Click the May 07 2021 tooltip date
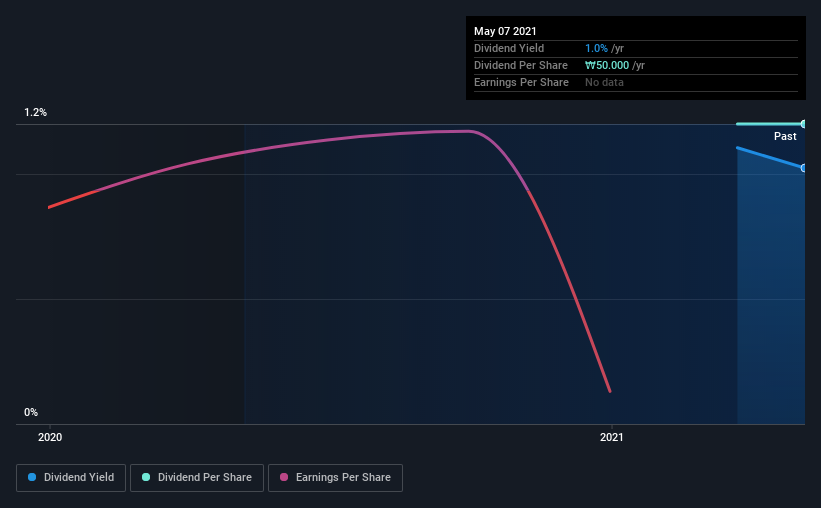The height and width of the screenshot is (508, 821). point(505,31)
